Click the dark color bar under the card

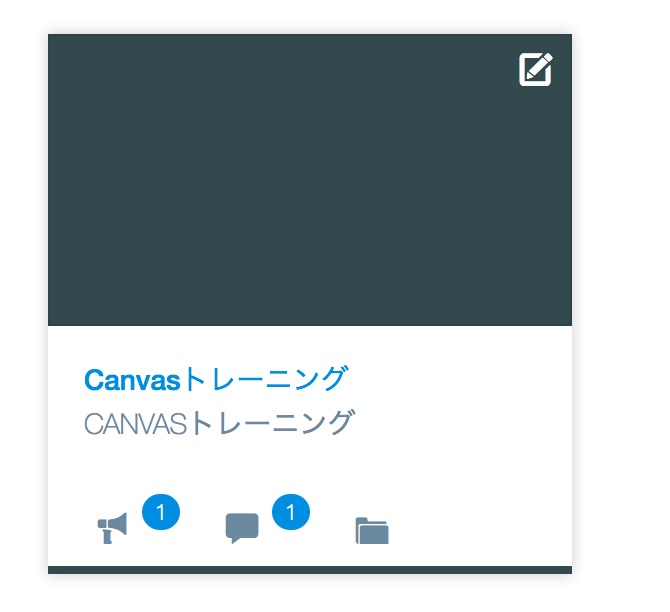coord(310,570)
